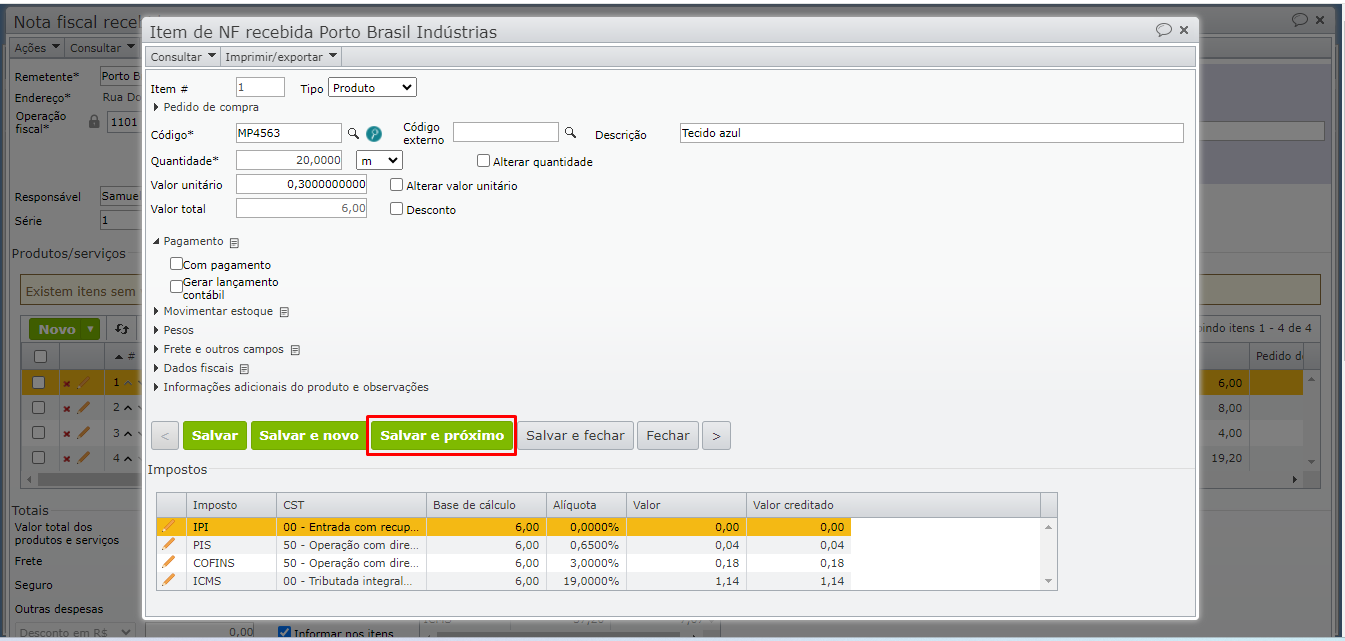Edit item 2 pencil icon in background list
1345x641 pixels.
pyautogui.click(x=84, y=407)
